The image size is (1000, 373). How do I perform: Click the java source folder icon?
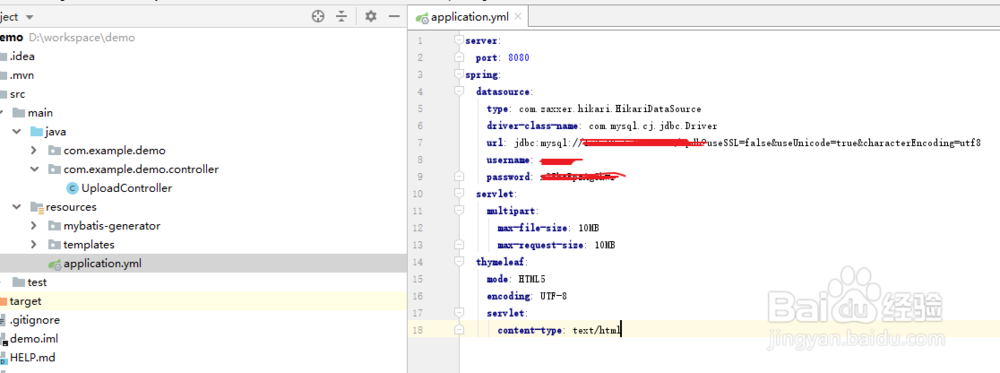36,132
